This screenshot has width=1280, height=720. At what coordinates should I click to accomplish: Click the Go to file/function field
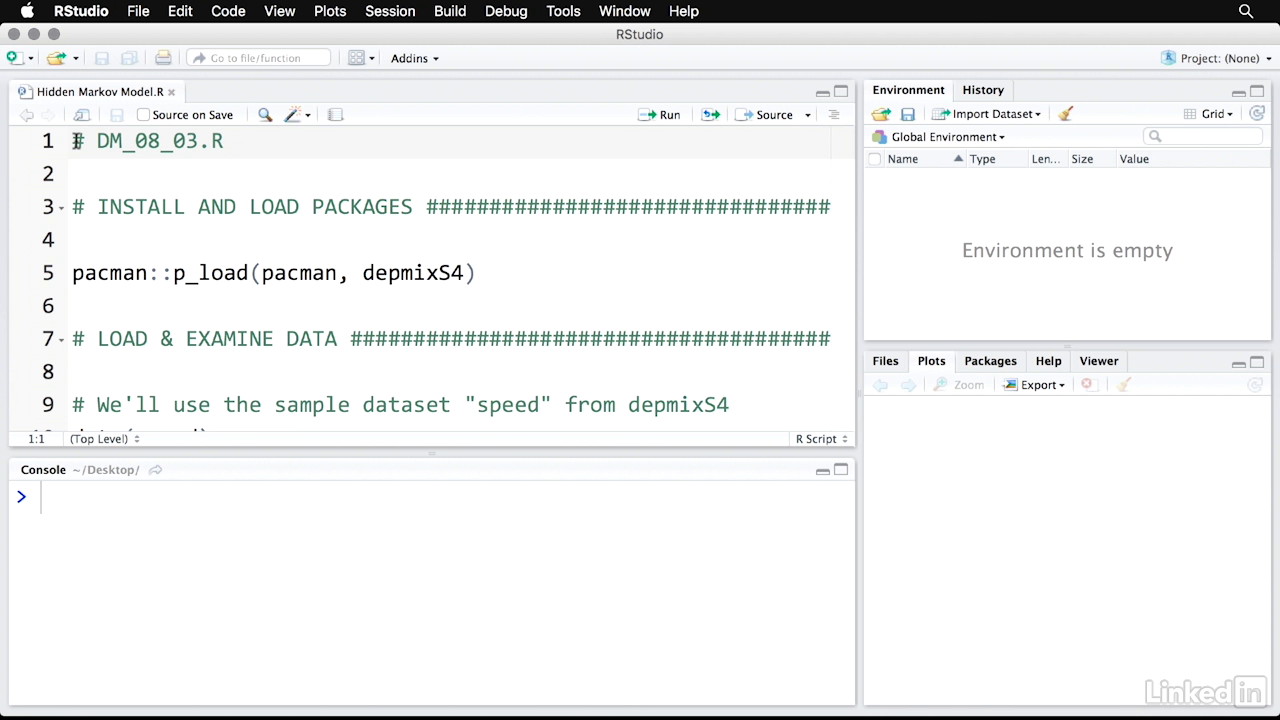258,58
